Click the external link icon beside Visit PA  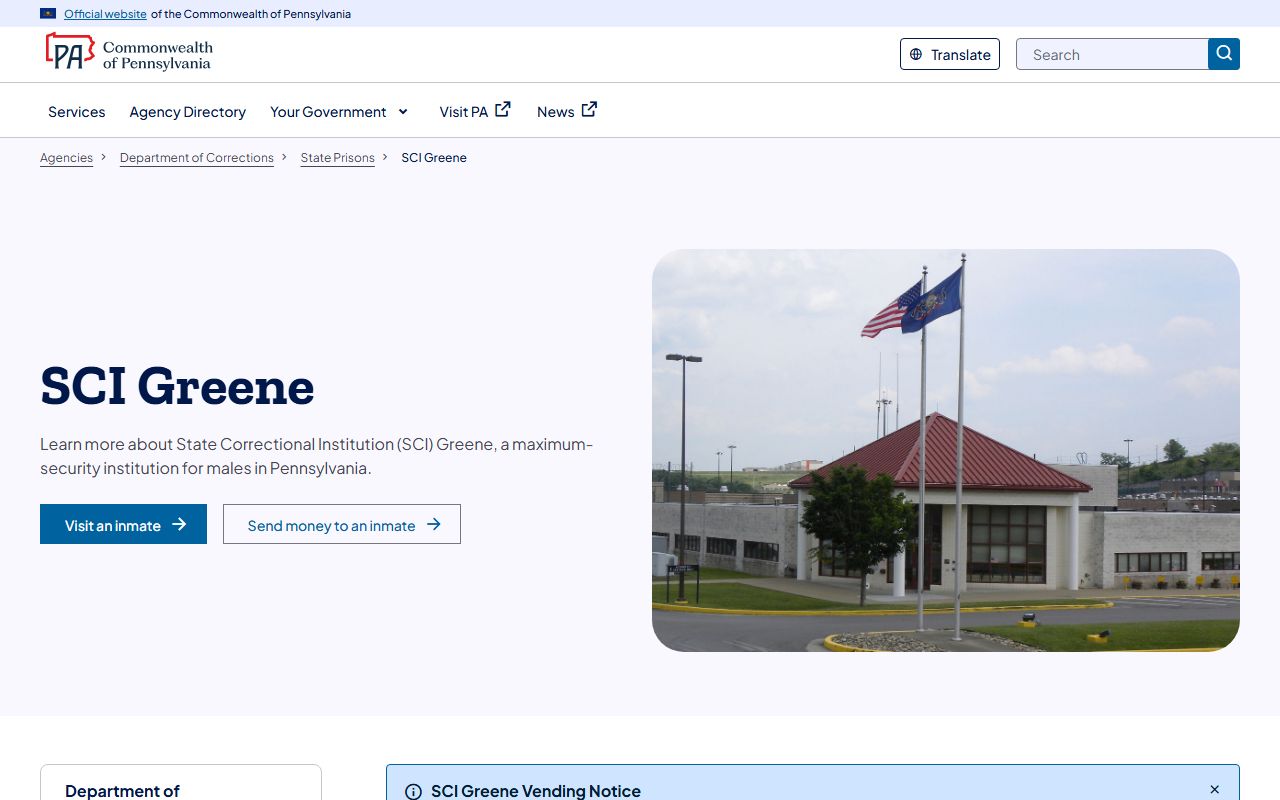503,109
